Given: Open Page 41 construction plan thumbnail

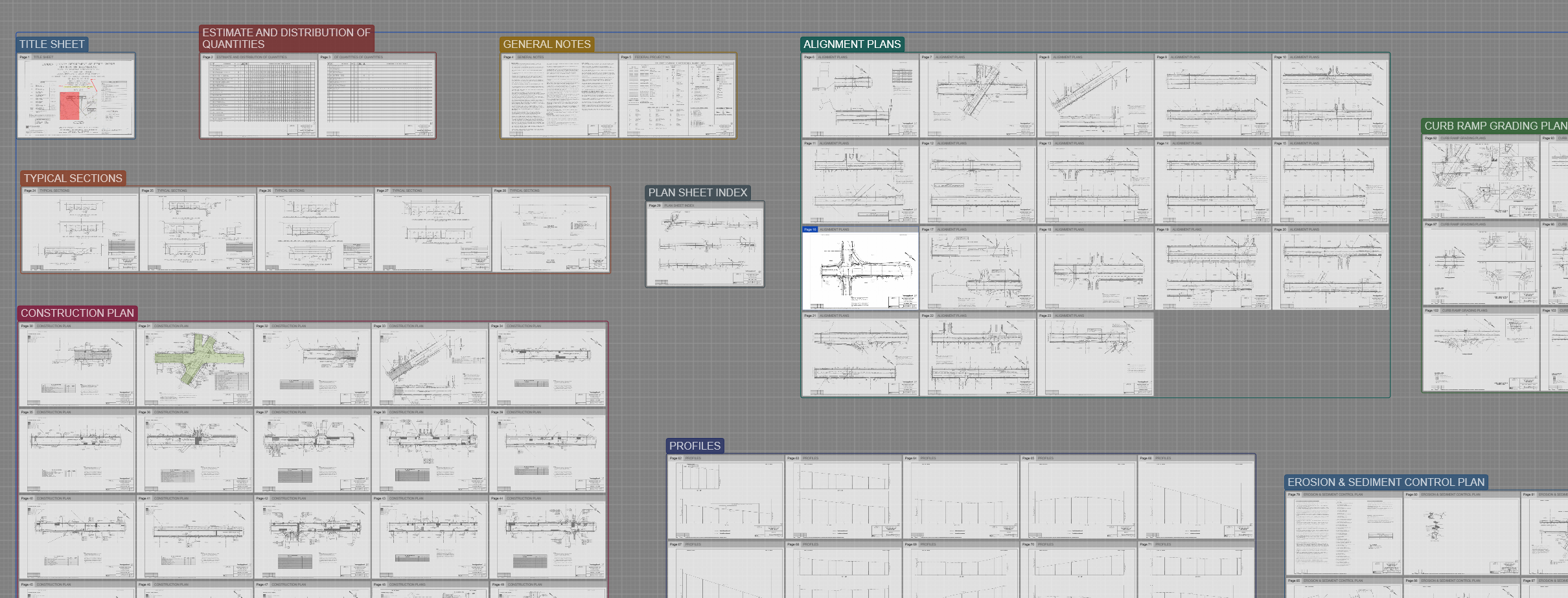Looking at the screenshot, I should [x=195, y=537].
